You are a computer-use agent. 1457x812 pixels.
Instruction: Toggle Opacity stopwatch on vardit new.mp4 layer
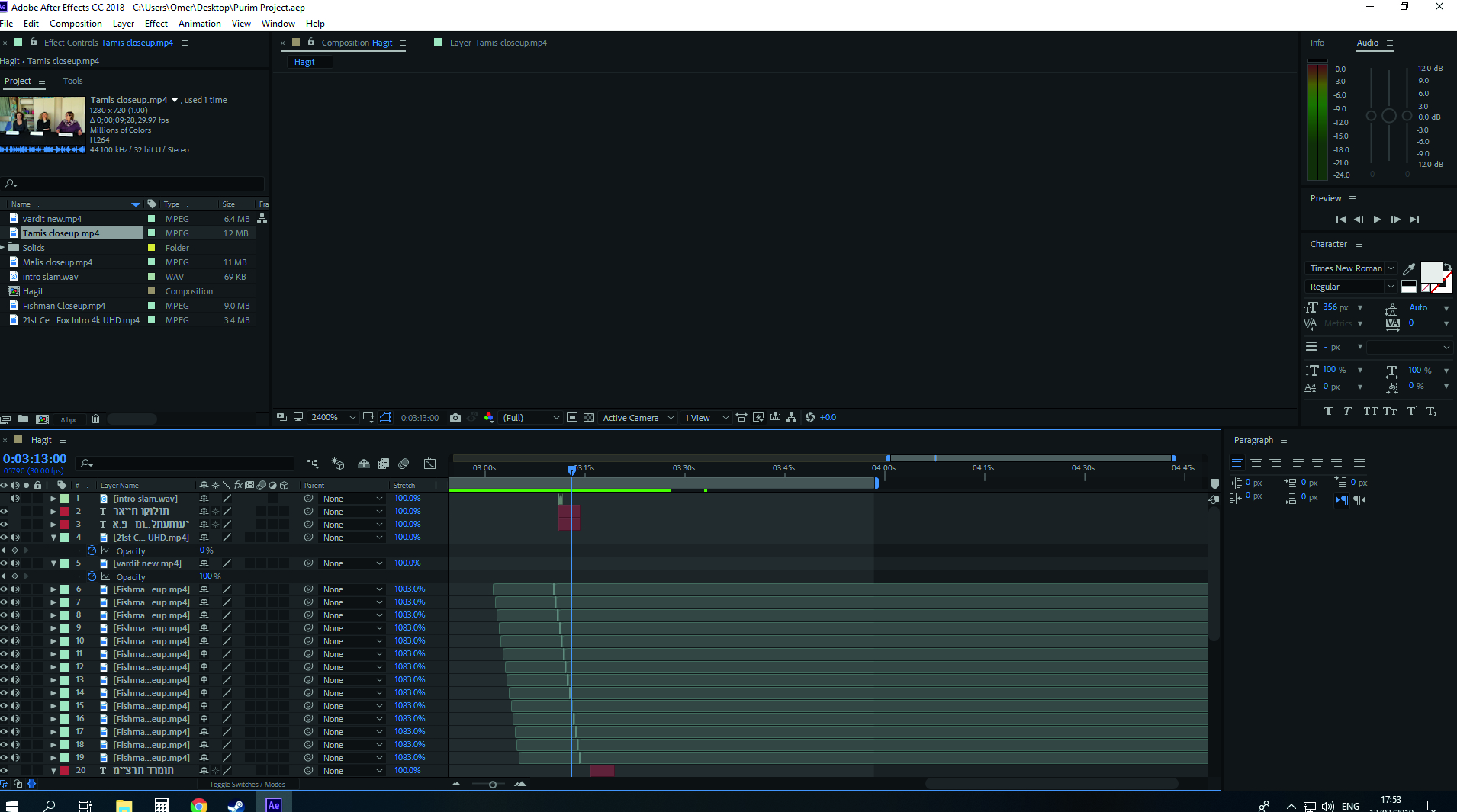point(92,576)
